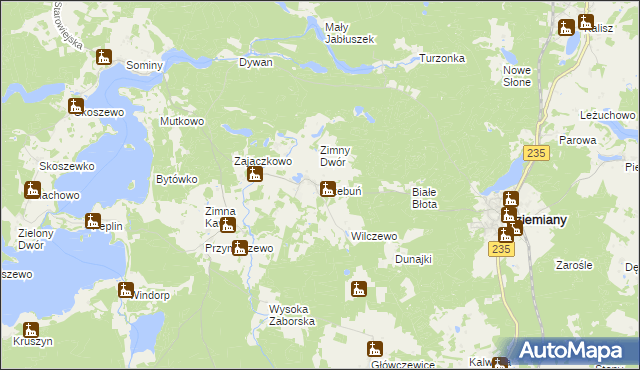Select the Turzonka label

(442, 58)
